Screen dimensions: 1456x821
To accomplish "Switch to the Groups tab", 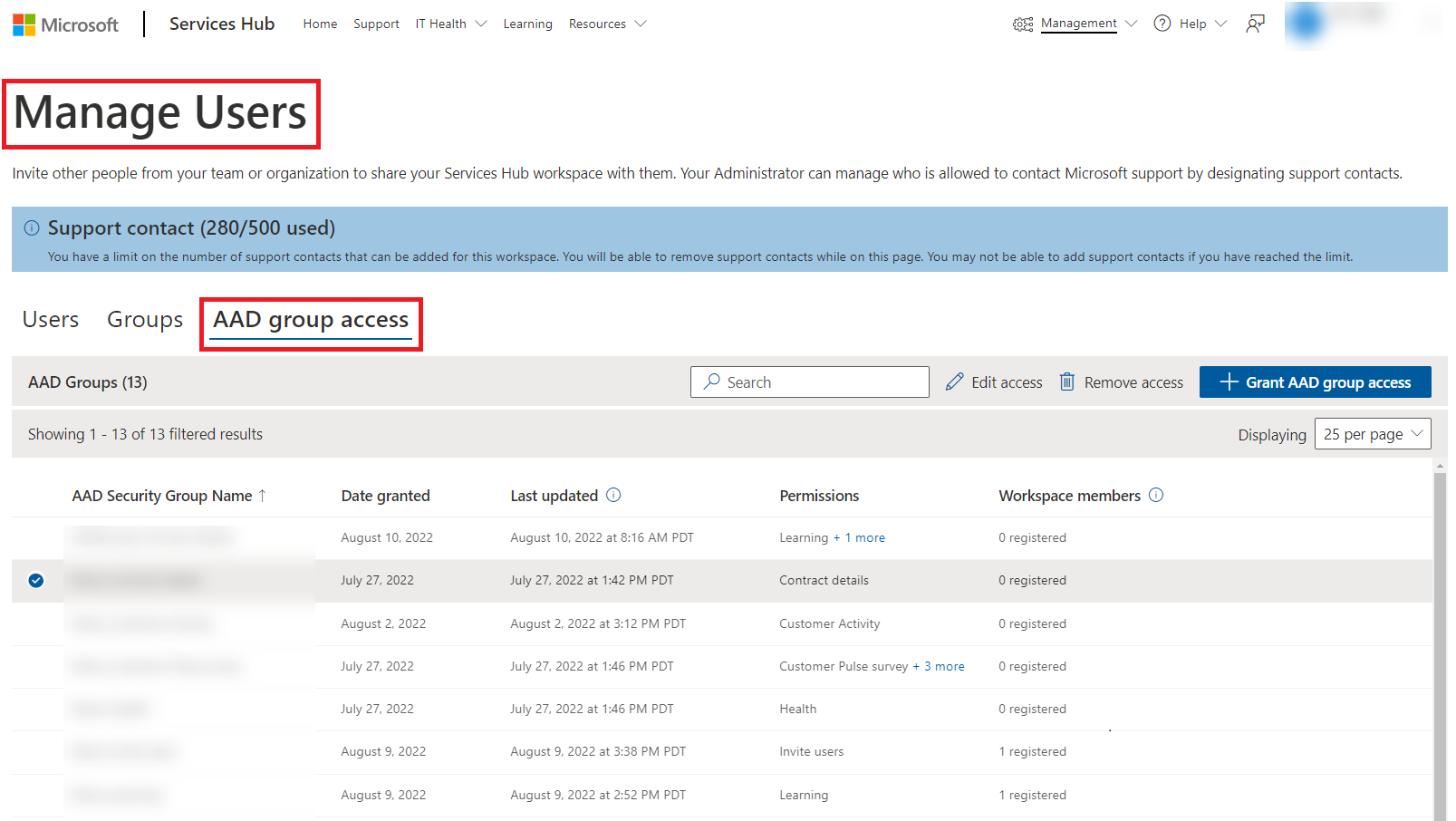I will click(145, 320).
